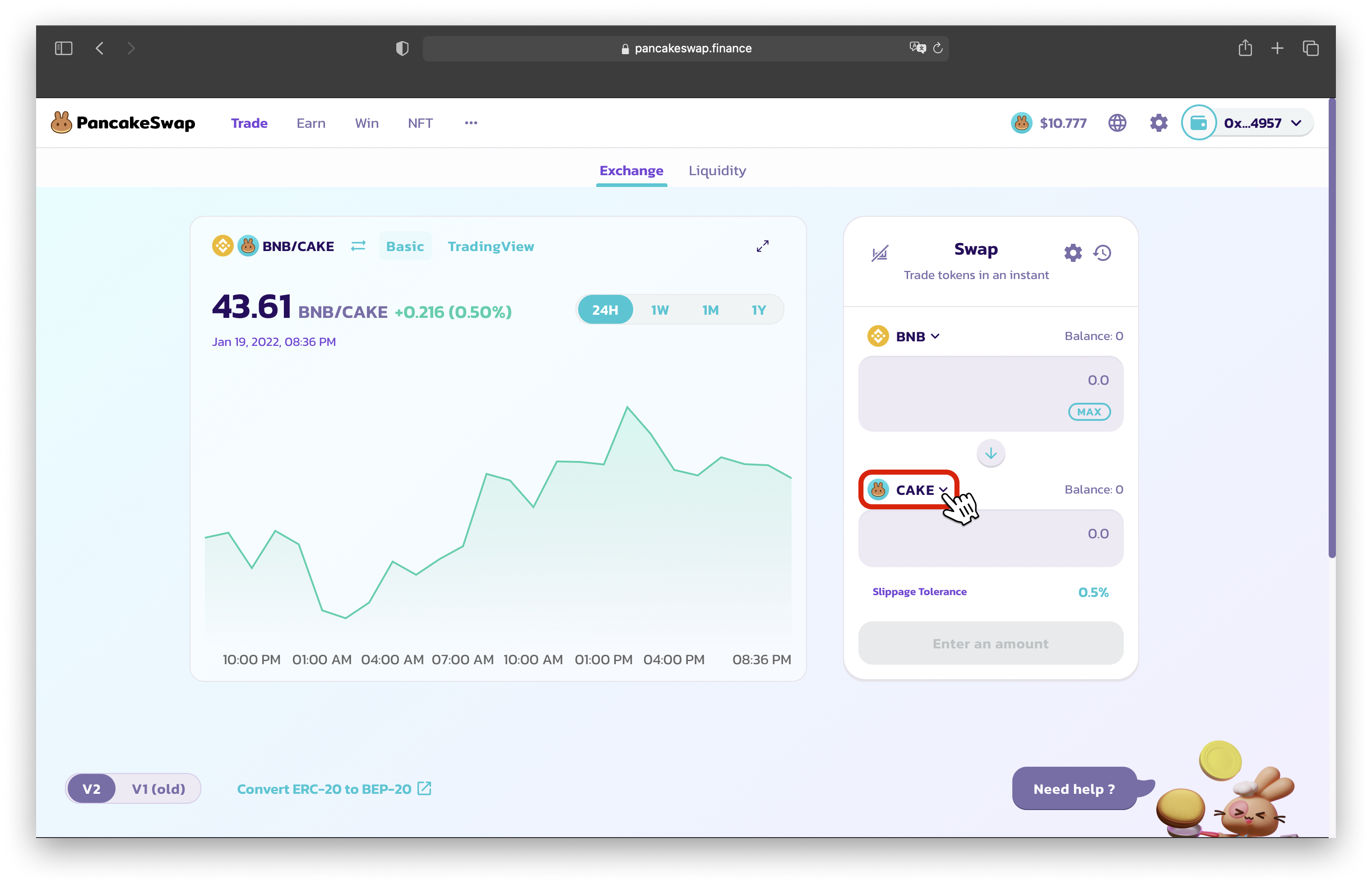Screen dimensions: 1372x885
Task: Select the 1Y chart range
Action: click(758, 310)
